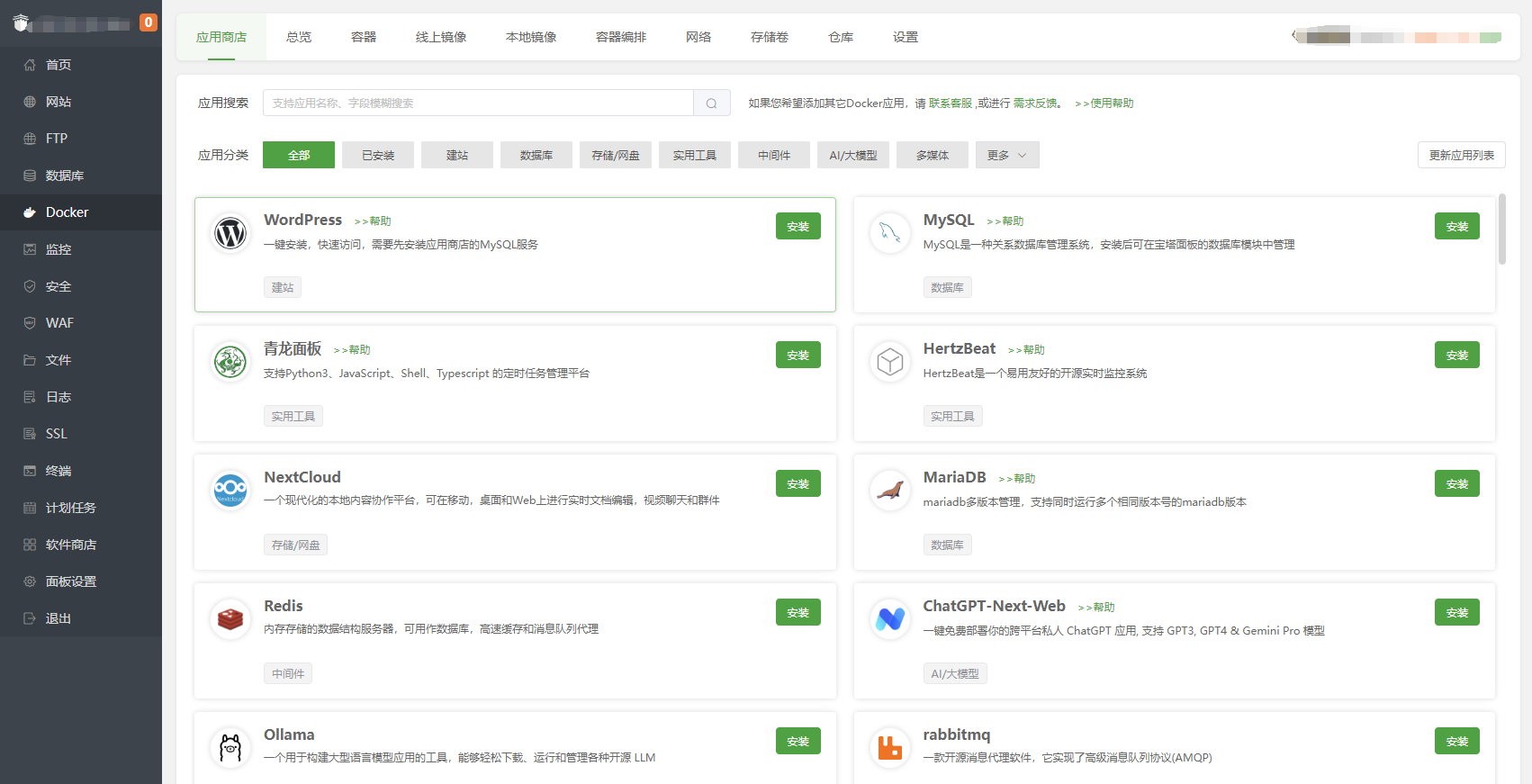The width and height of the screenshot is (1532, 784).
Task: Click the 中间件 tag under Redis
Action: (288, 673)
